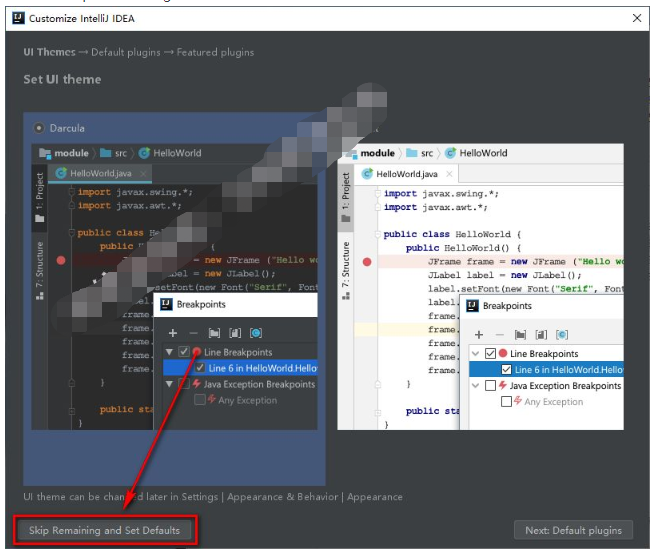Click Group by file icon in Light Breakpoints

point(541,335)
